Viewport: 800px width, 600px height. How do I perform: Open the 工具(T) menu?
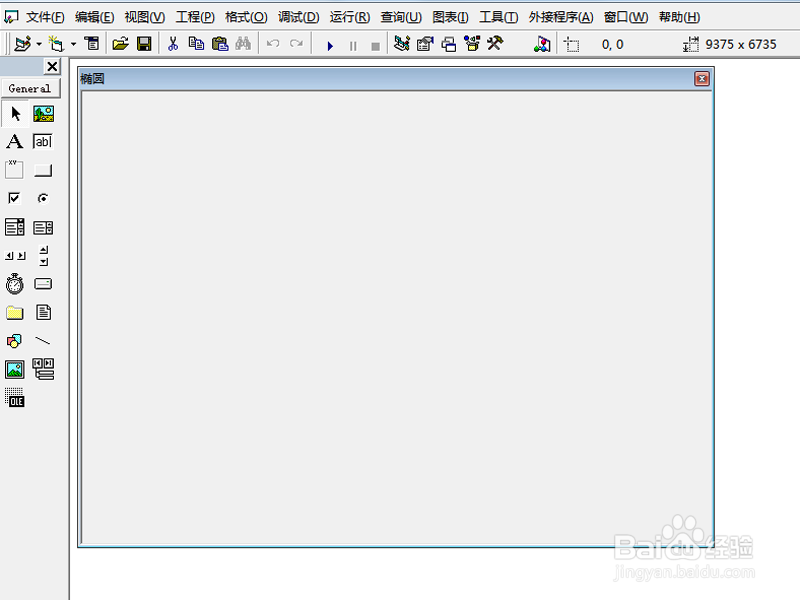click(498, 17)
